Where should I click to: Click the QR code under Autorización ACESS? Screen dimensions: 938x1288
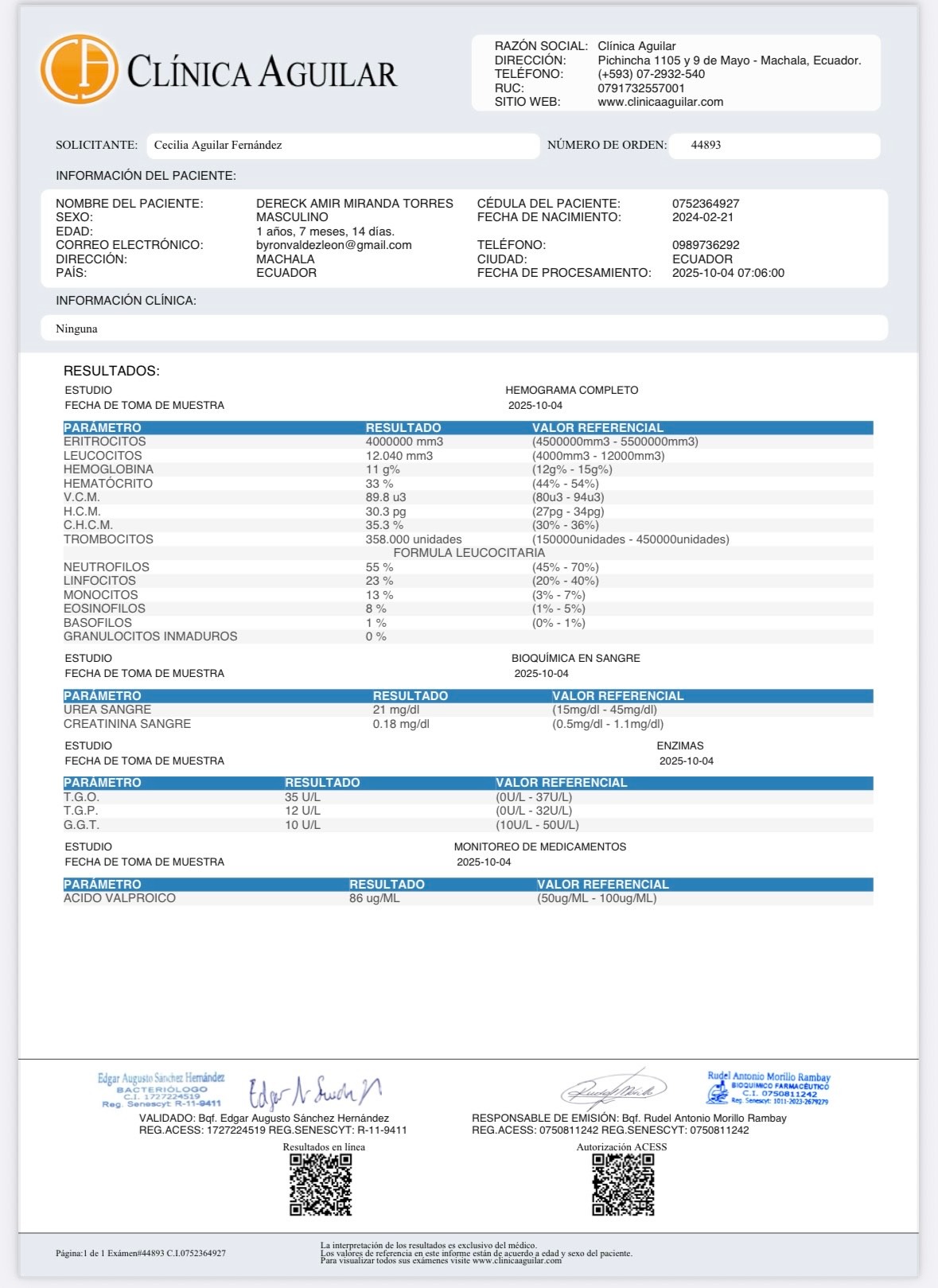click(623, 1185)
